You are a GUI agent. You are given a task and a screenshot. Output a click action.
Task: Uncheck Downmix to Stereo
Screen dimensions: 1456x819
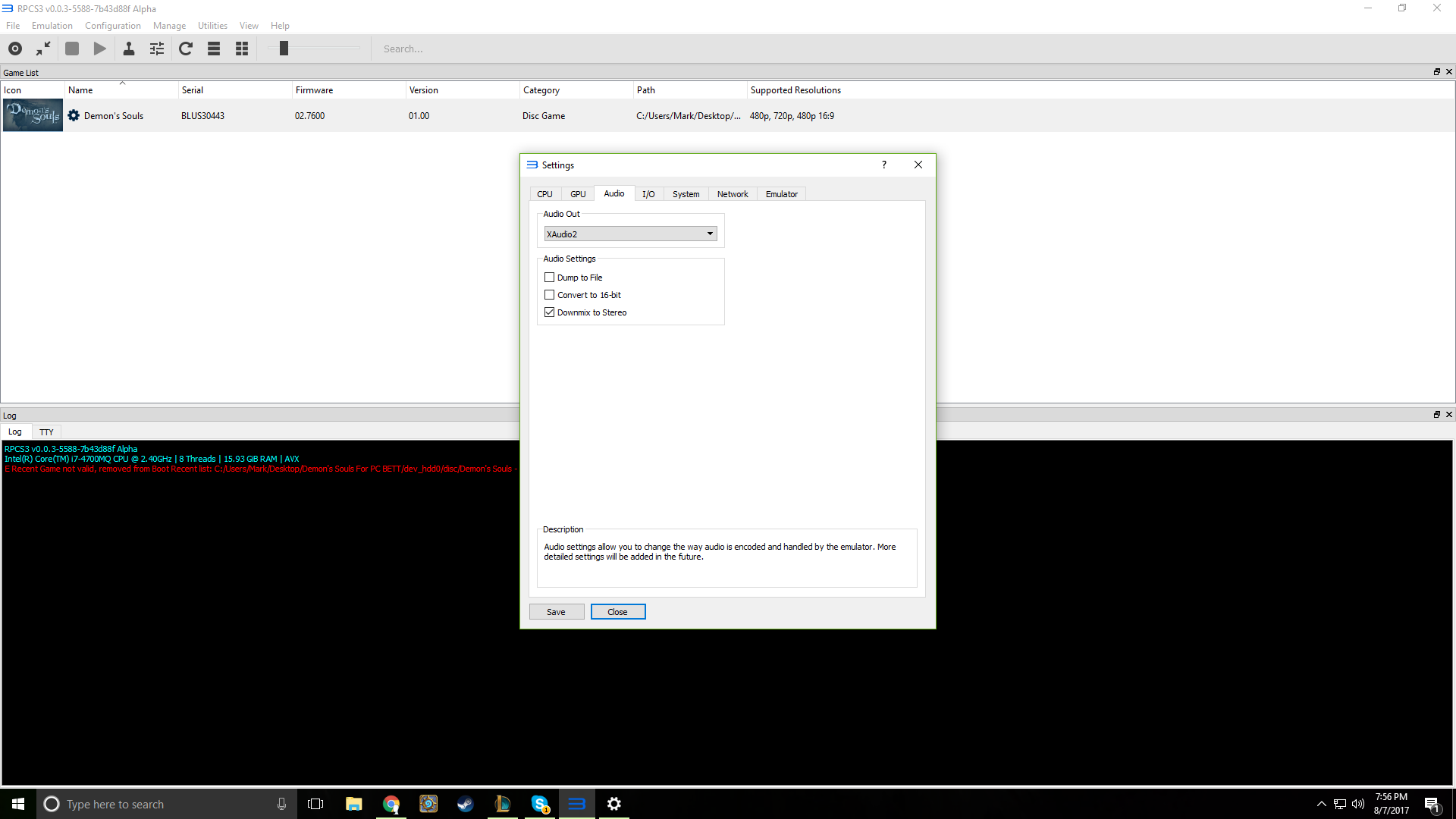550,312
